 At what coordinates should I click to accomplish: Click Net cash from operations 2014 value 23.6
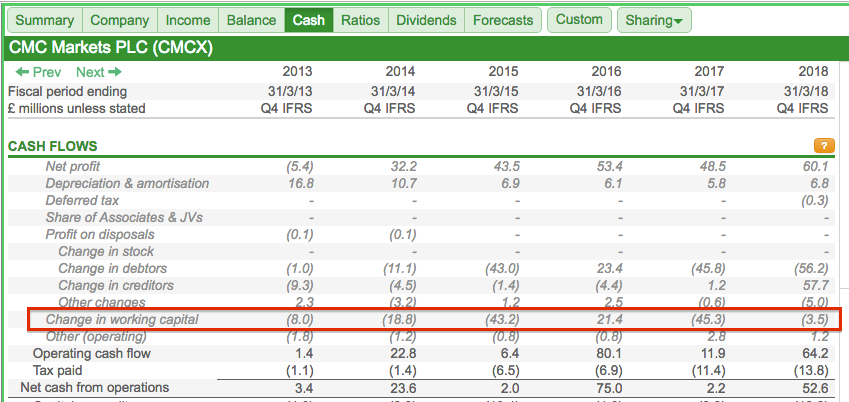click(402, 387)
